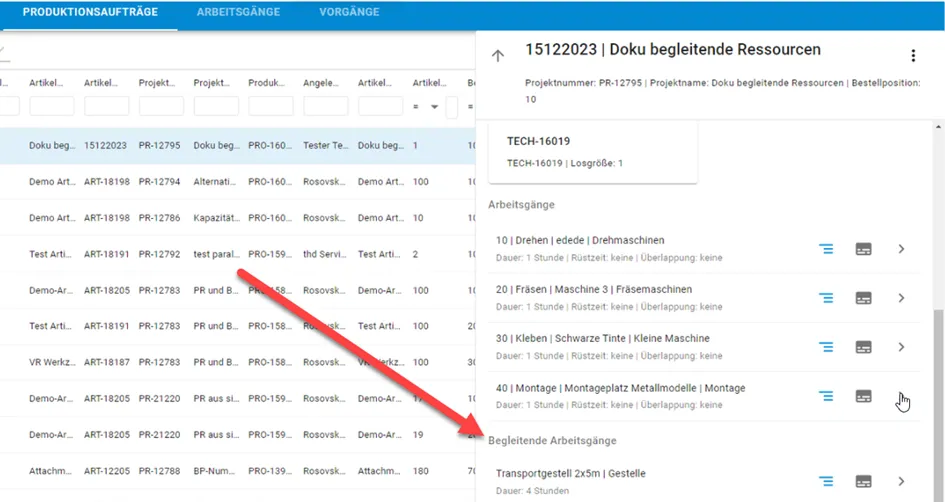945x502 pixels.
Task: Click cell 'Kapazität...'
Action: click(216, 218)
